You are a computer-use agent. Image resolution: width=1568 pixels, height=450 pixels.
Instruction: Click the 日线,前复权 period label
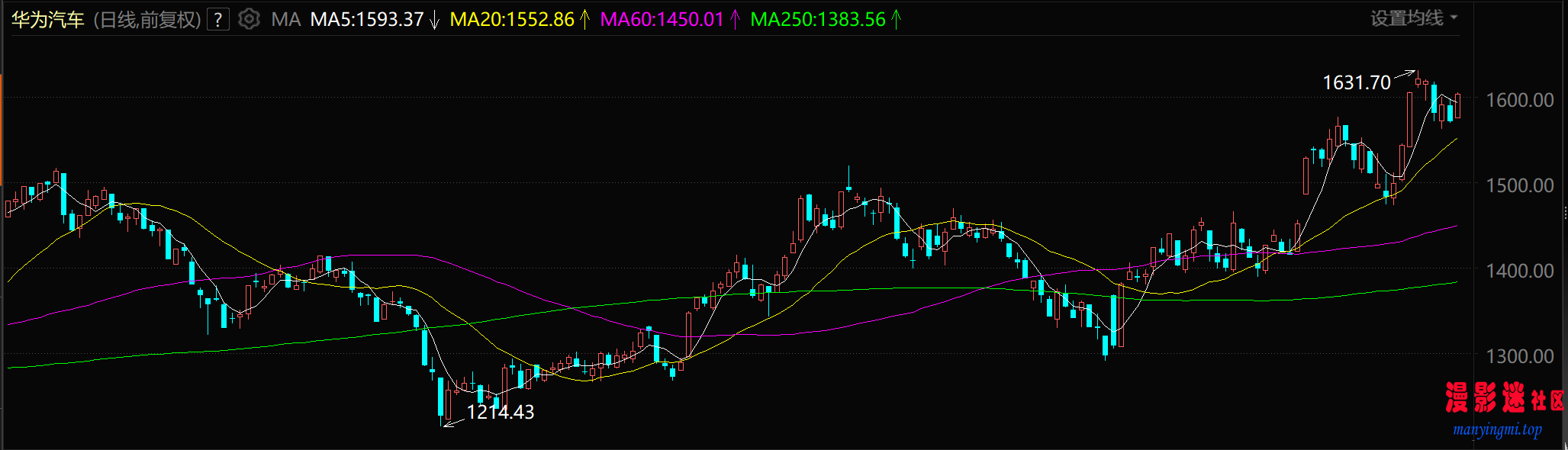pyautogui.click(x=147, y=19)
